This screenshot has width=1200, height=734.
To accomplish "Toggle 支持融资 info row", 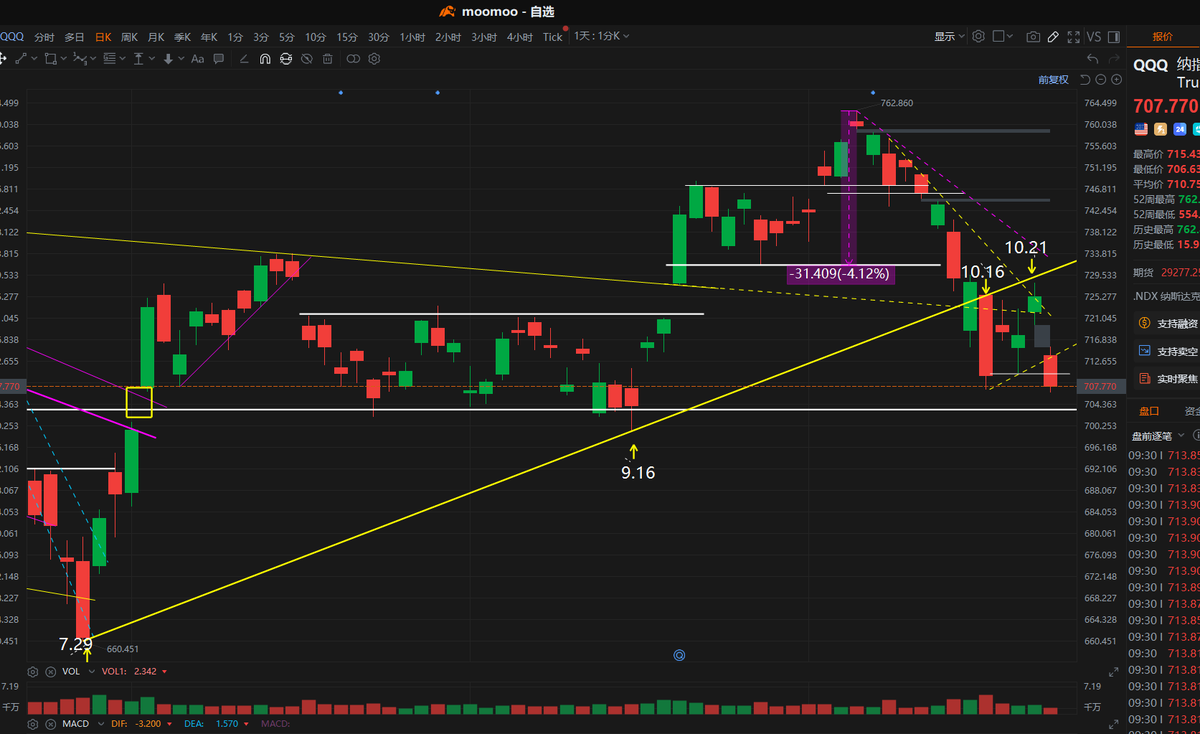I will click(x=1168, y=323).
